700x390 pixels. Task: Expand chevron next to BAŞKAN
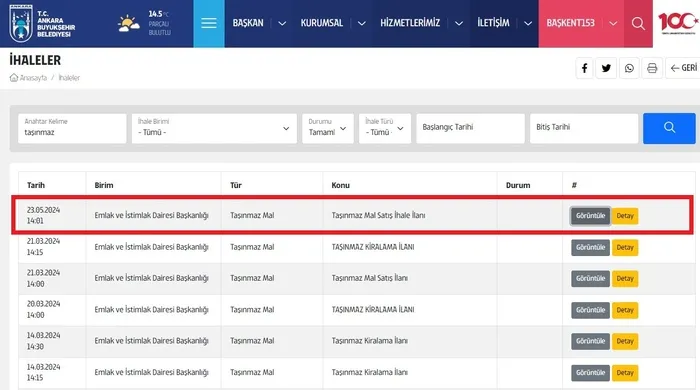[x=282, y=24]
